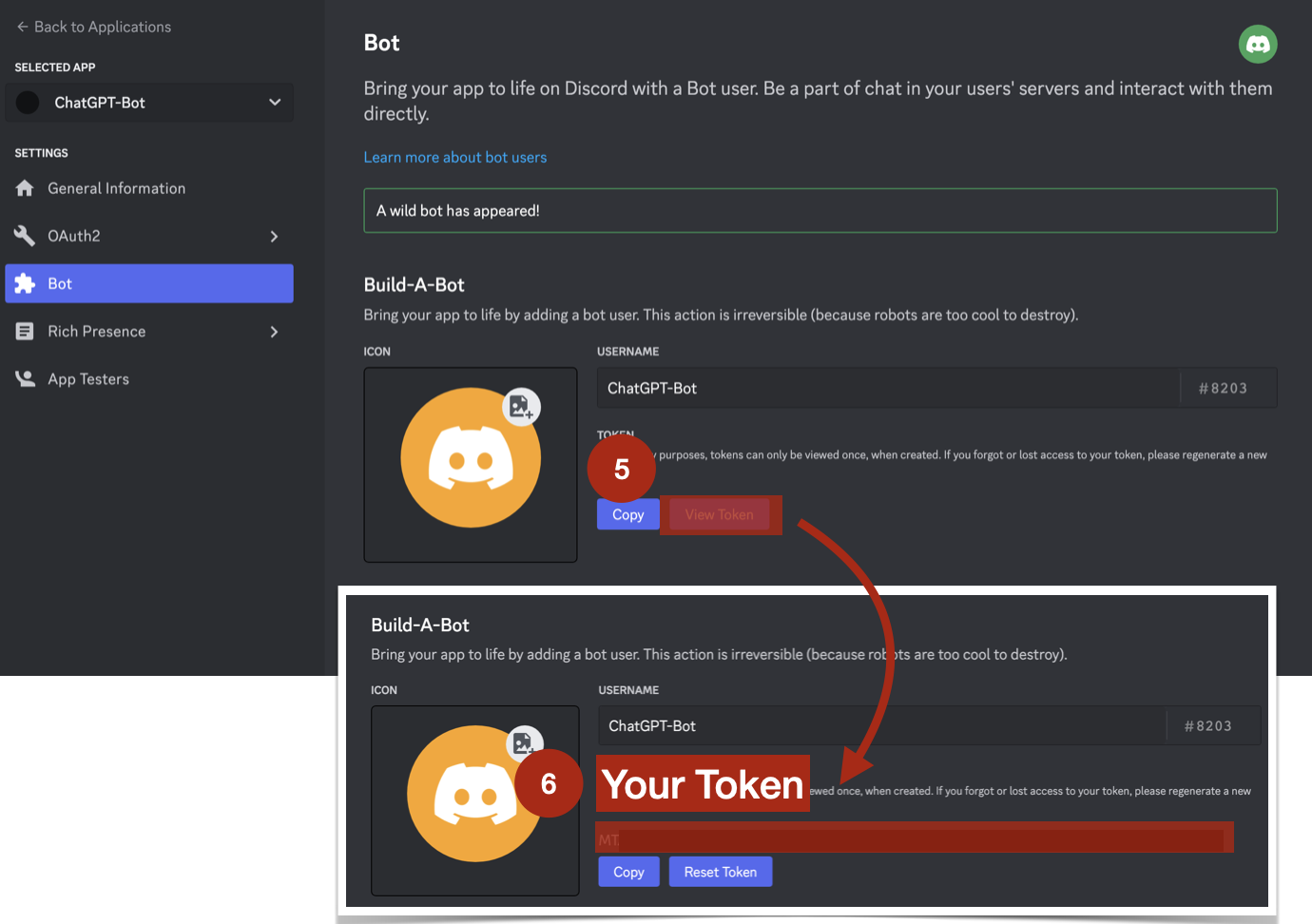Click the add-image icon on the bot avatar
1312x924 pixels.
pyautogui.click(x=522, y=407)
